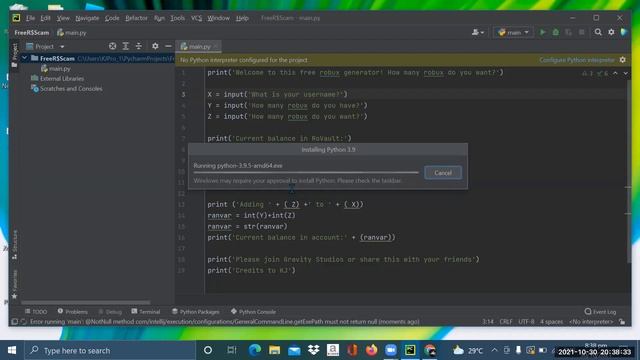Screen dimensions: 640x360
Task: Open the Help menu
Action: click(242, 18)
